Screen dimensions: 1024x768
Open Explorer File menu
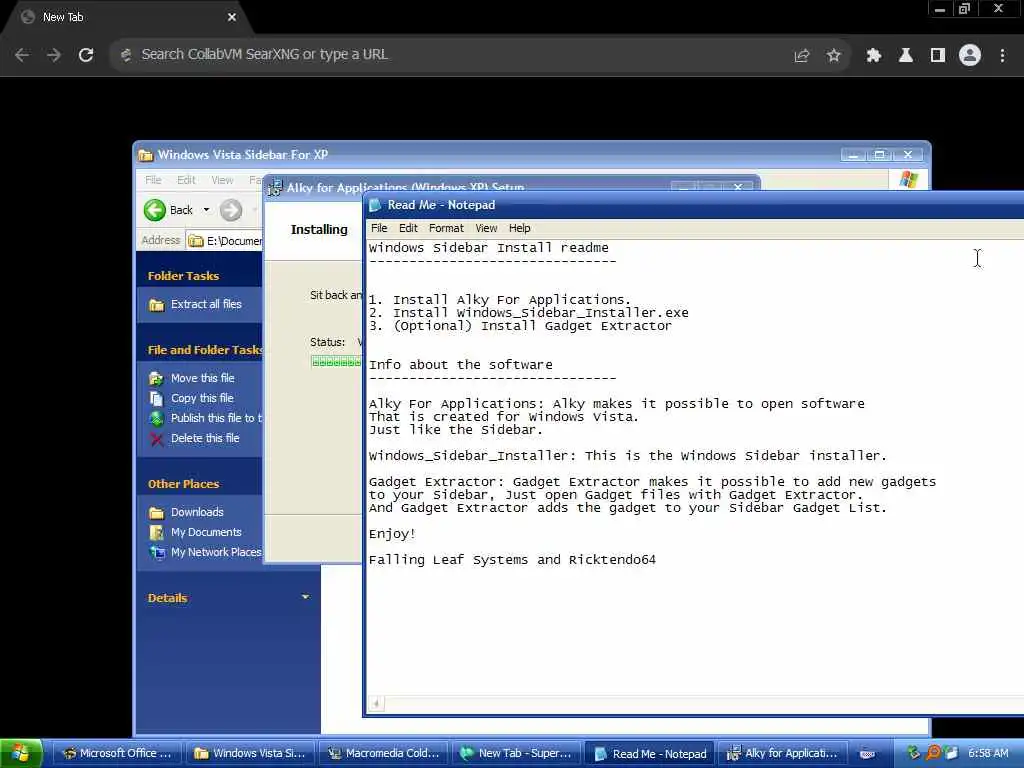point(153,180)
